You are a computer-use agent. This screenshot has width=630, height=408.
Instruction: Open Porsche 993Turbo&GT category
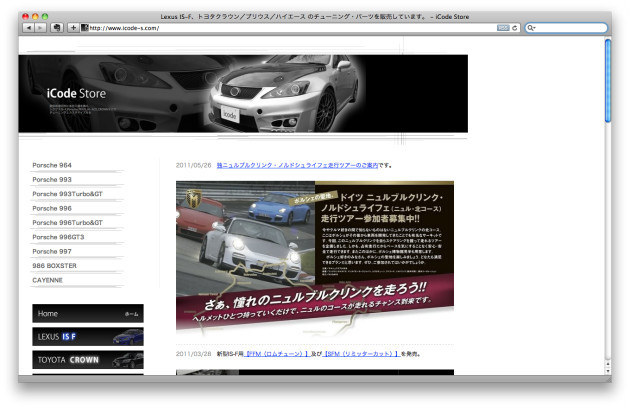pos(68,194)
